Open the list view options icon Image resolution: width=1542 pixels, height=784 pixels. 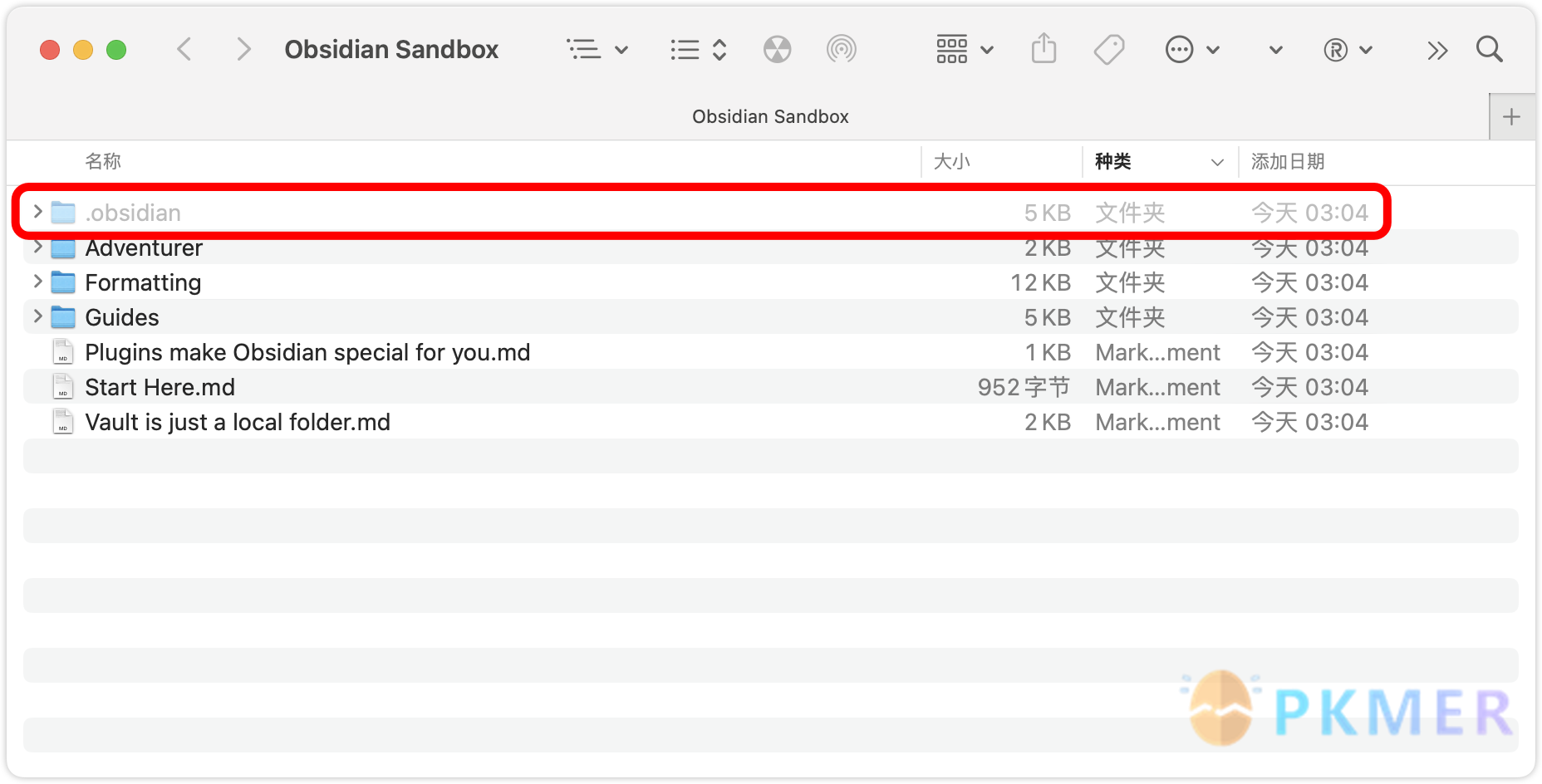pyautogui.click(x=584, y=50)
